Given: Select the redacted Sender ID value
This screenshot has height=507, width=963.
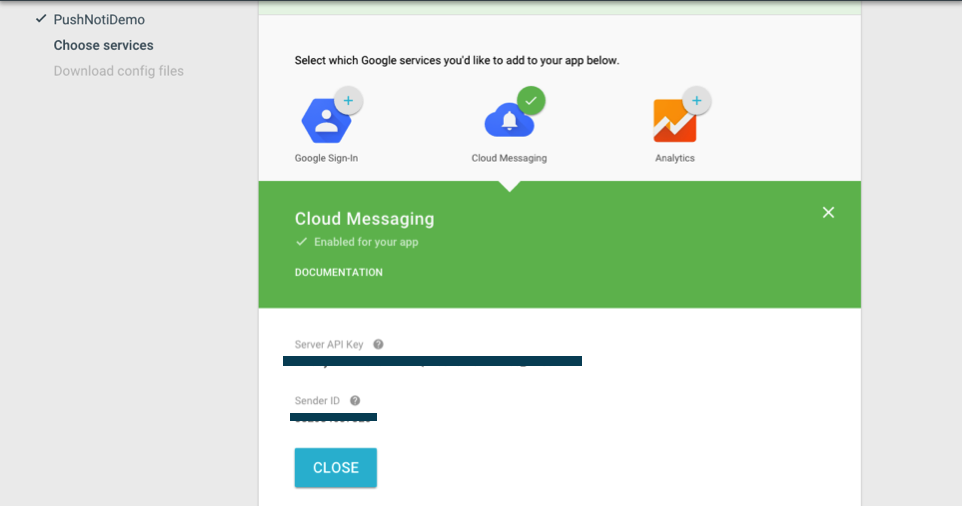Looking at the screenshot, I should coord(333,417).
